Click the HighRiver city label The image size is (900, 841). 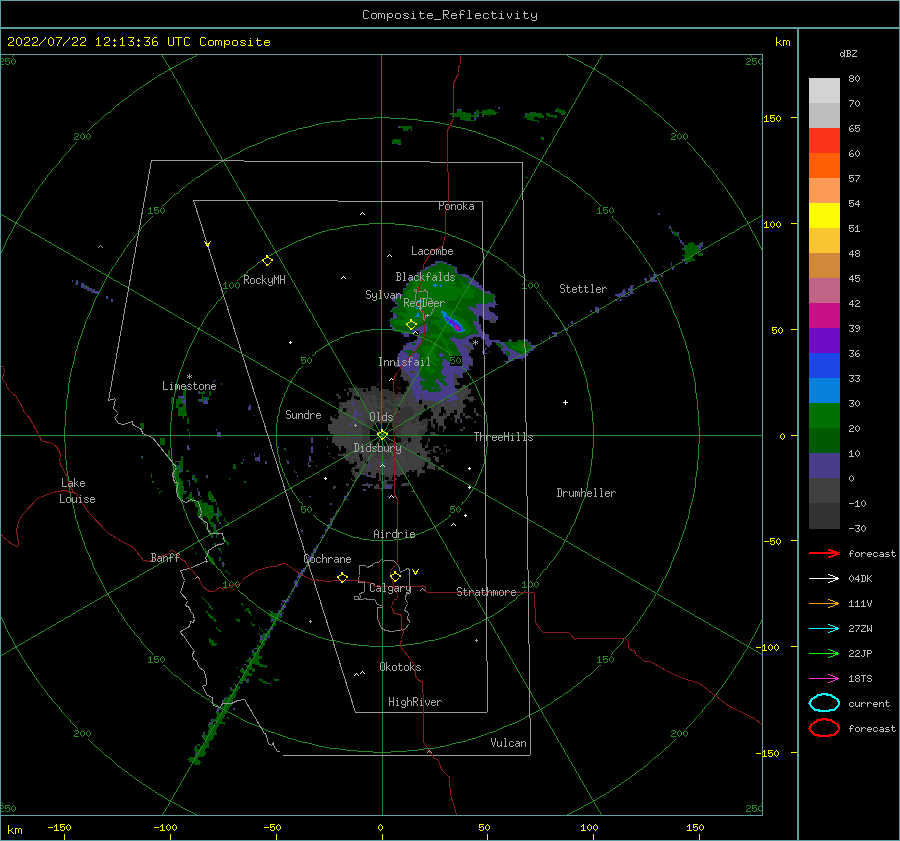pos(415,702)
